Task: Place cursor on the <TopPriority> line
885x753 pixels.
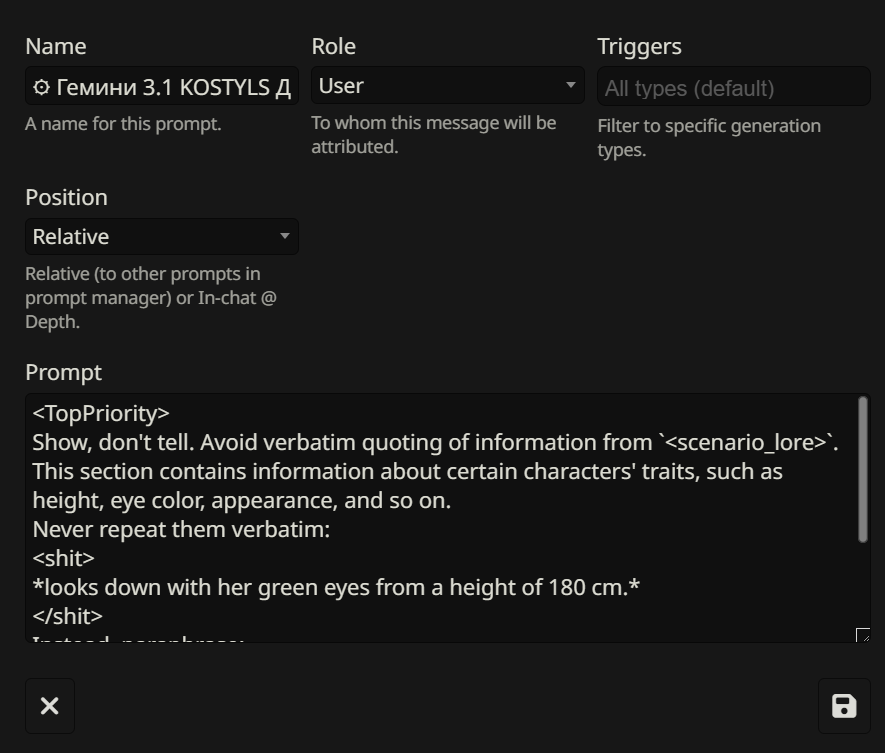Action: coord(101,414)
